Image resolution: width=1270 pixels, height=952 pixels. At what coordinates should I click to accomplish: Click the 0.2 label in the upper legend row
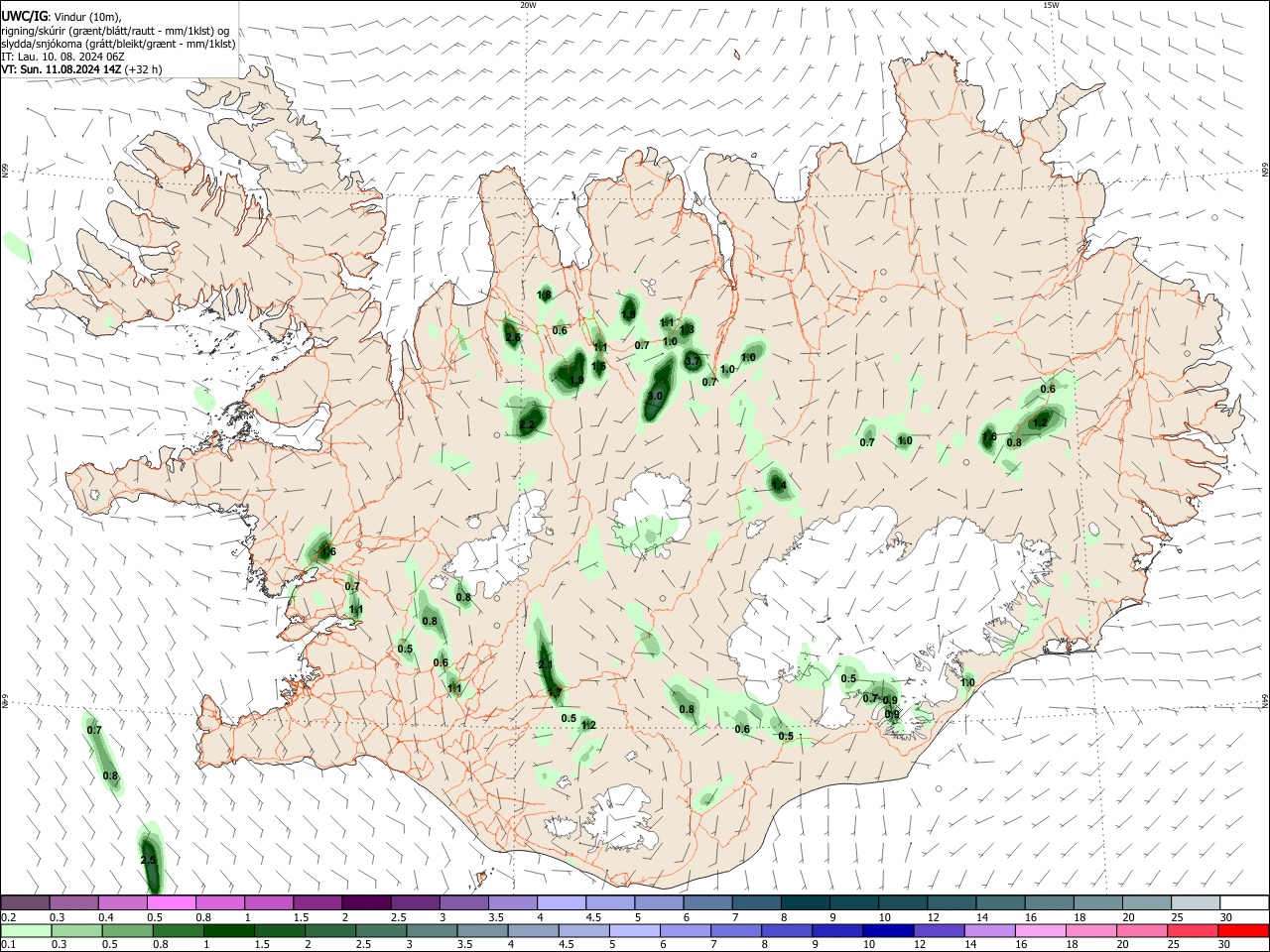coord(8,917)
